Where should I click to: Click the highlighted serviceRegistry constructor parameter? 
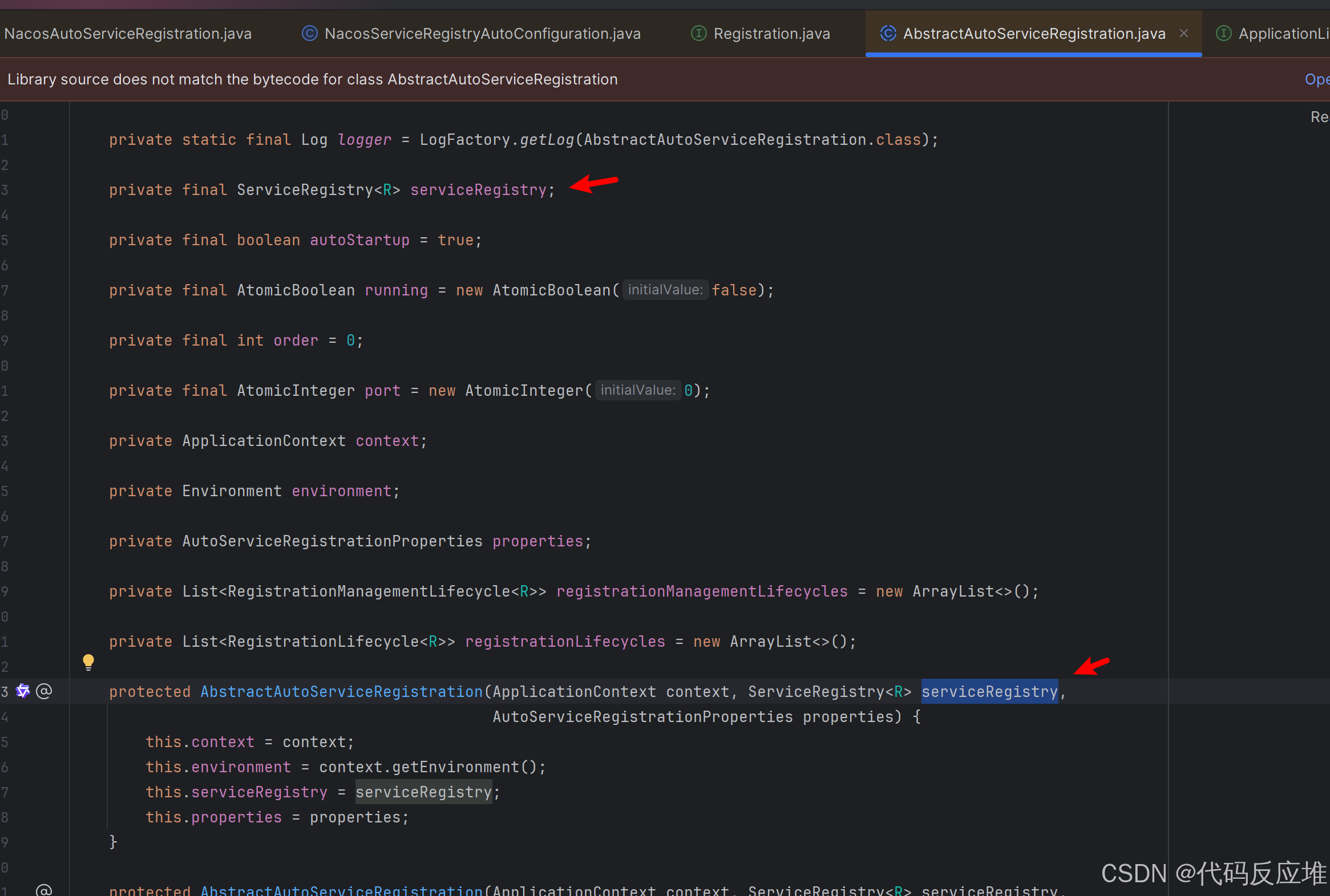(989, 691)
